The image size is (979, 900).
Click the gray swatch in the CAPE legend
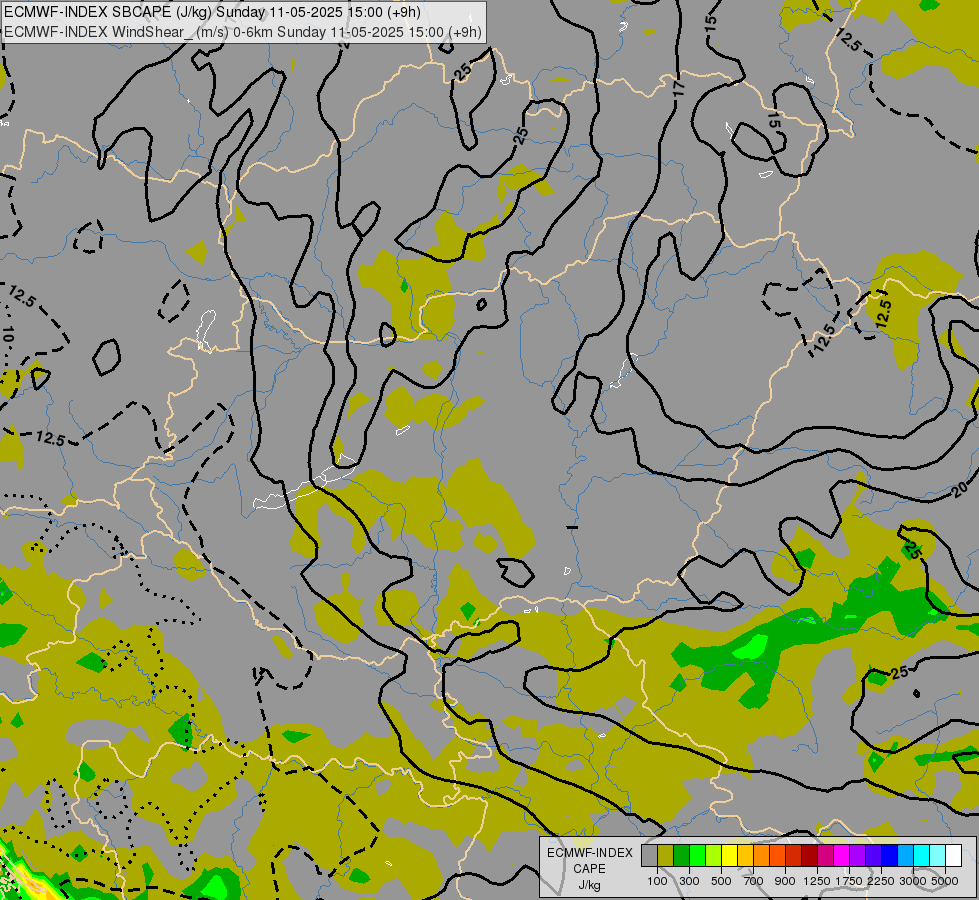649,855
